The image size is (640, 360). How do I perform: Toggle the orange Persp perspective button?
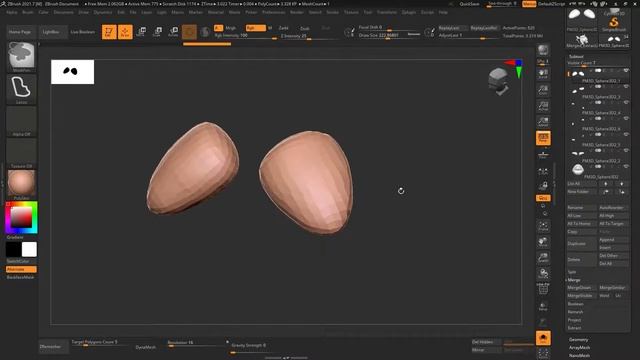pyautogui.click(x=543, y=138)
